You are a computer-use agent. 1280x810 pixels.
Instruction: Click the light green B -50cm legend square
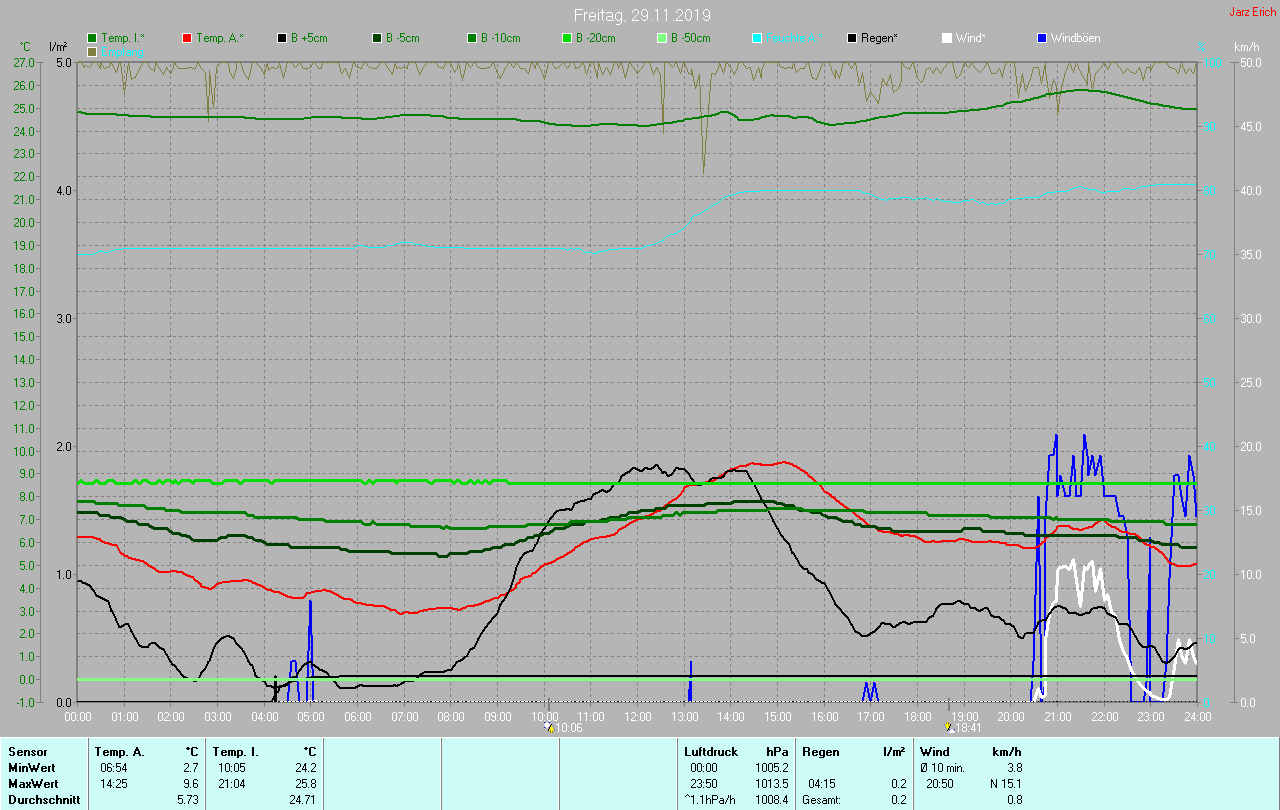pos(662,38)
